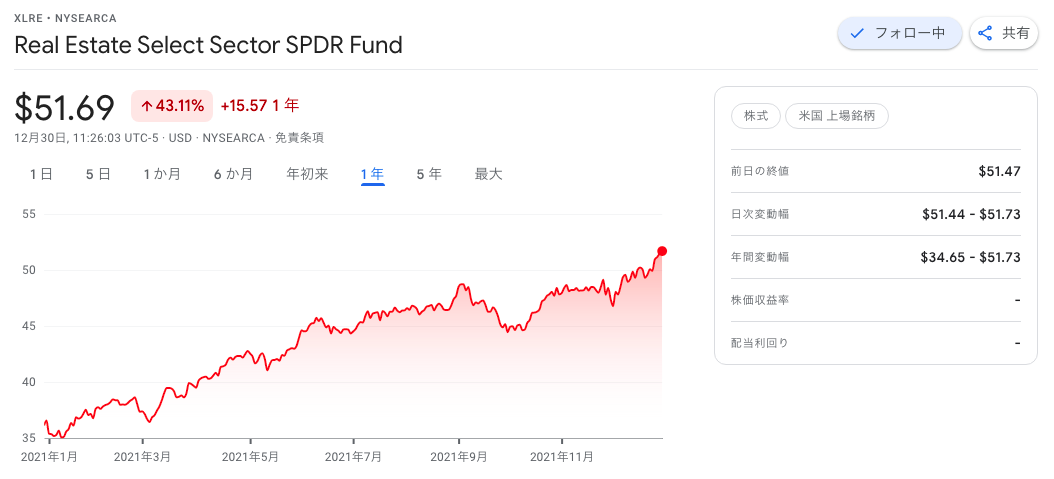Screen dimensions: 1054x479
Task: Open the 免責条項 disclaimer link
Action: pyautogui.click(x=302, y=138)
